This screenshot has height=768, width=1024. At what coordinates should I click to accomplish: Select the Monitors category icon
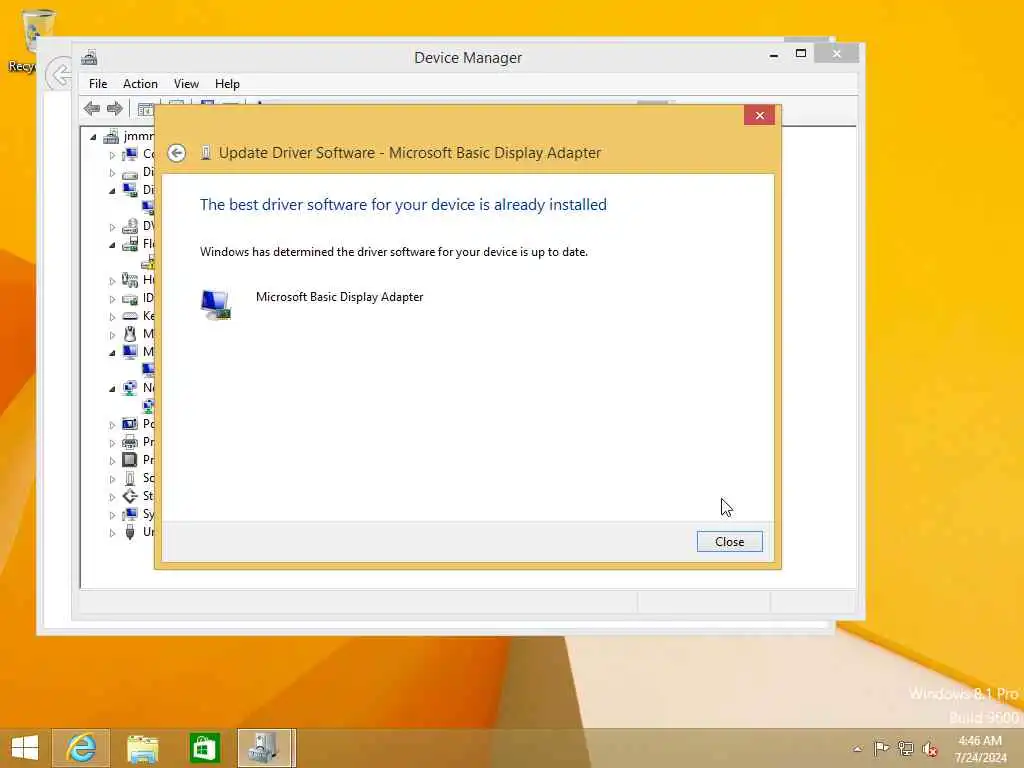130,352
